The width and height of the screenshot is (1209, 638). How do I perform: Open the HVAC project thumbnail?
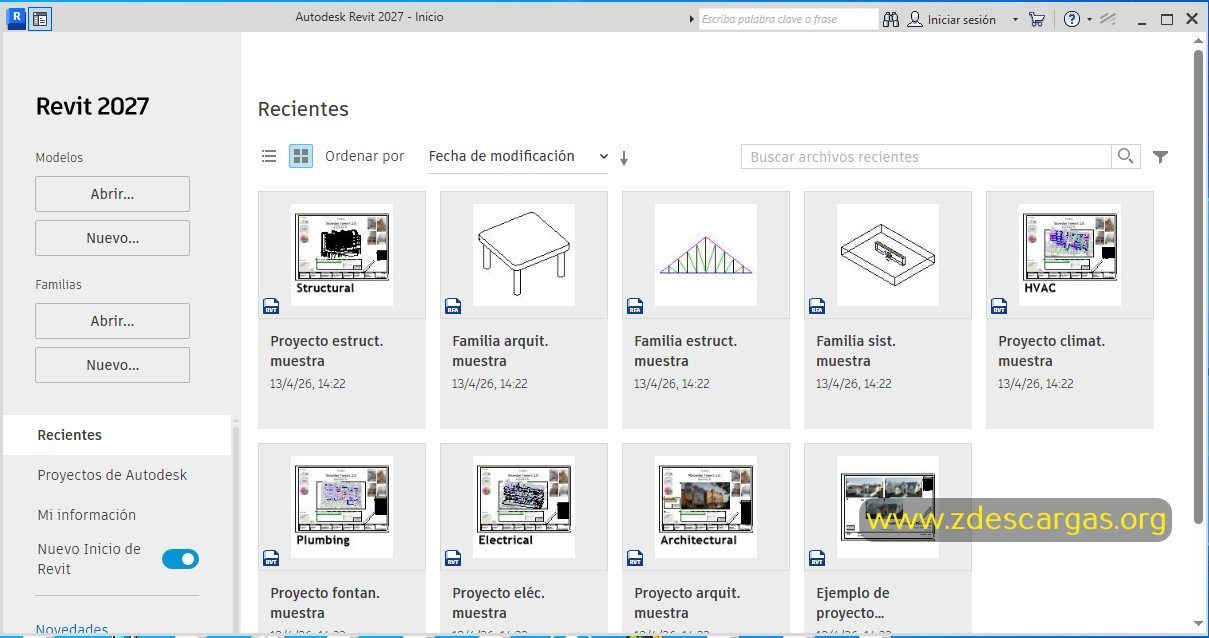point(1070,255)
